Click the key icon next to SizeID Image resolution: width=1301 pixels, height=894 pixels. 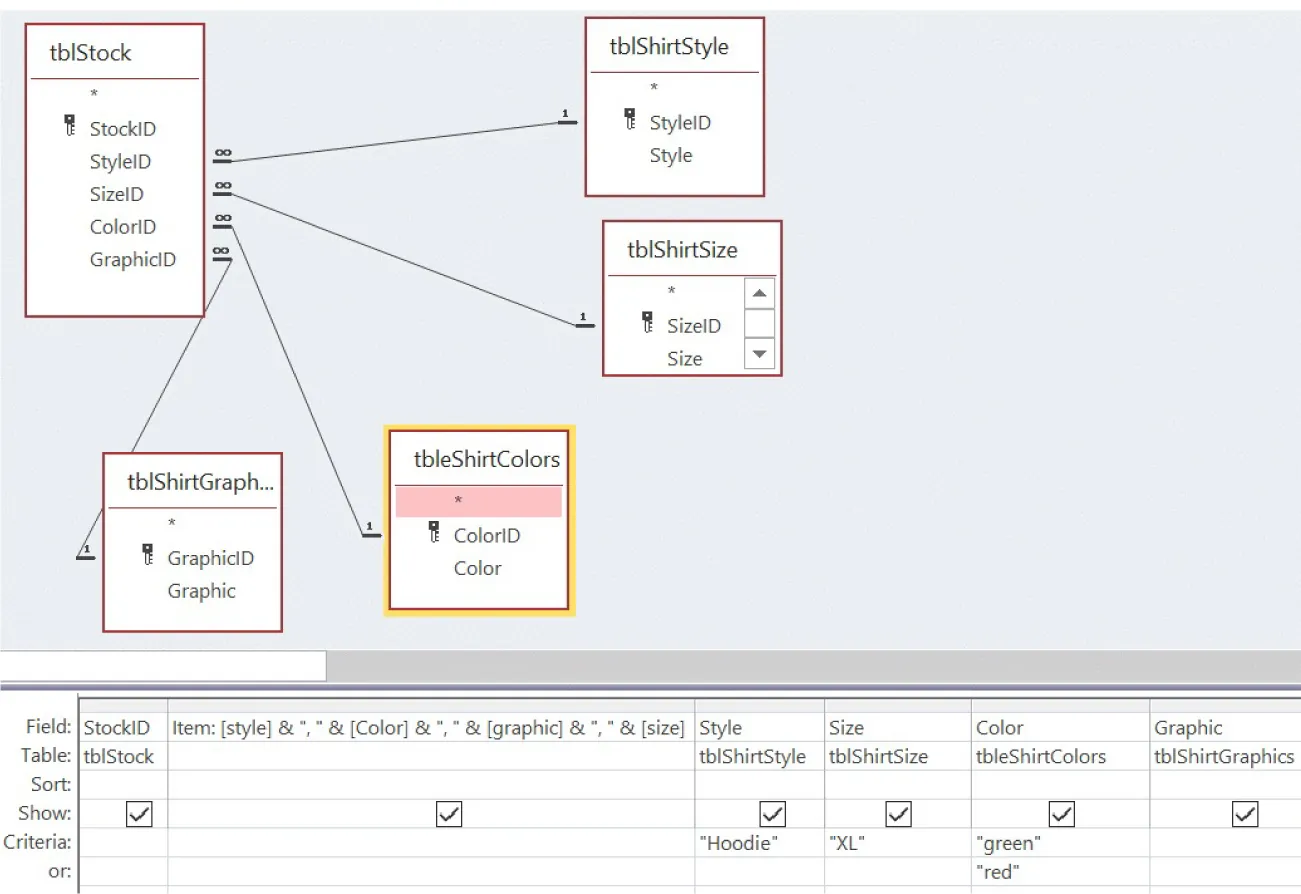647,323
